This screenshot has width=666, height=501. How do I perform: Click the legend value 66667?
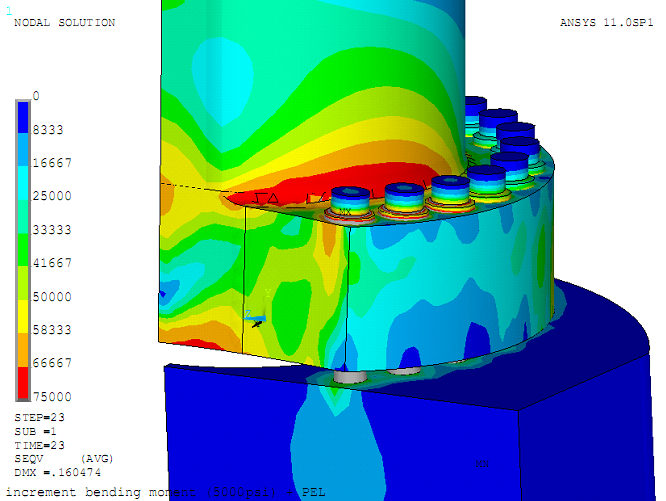tap(52, 363)
